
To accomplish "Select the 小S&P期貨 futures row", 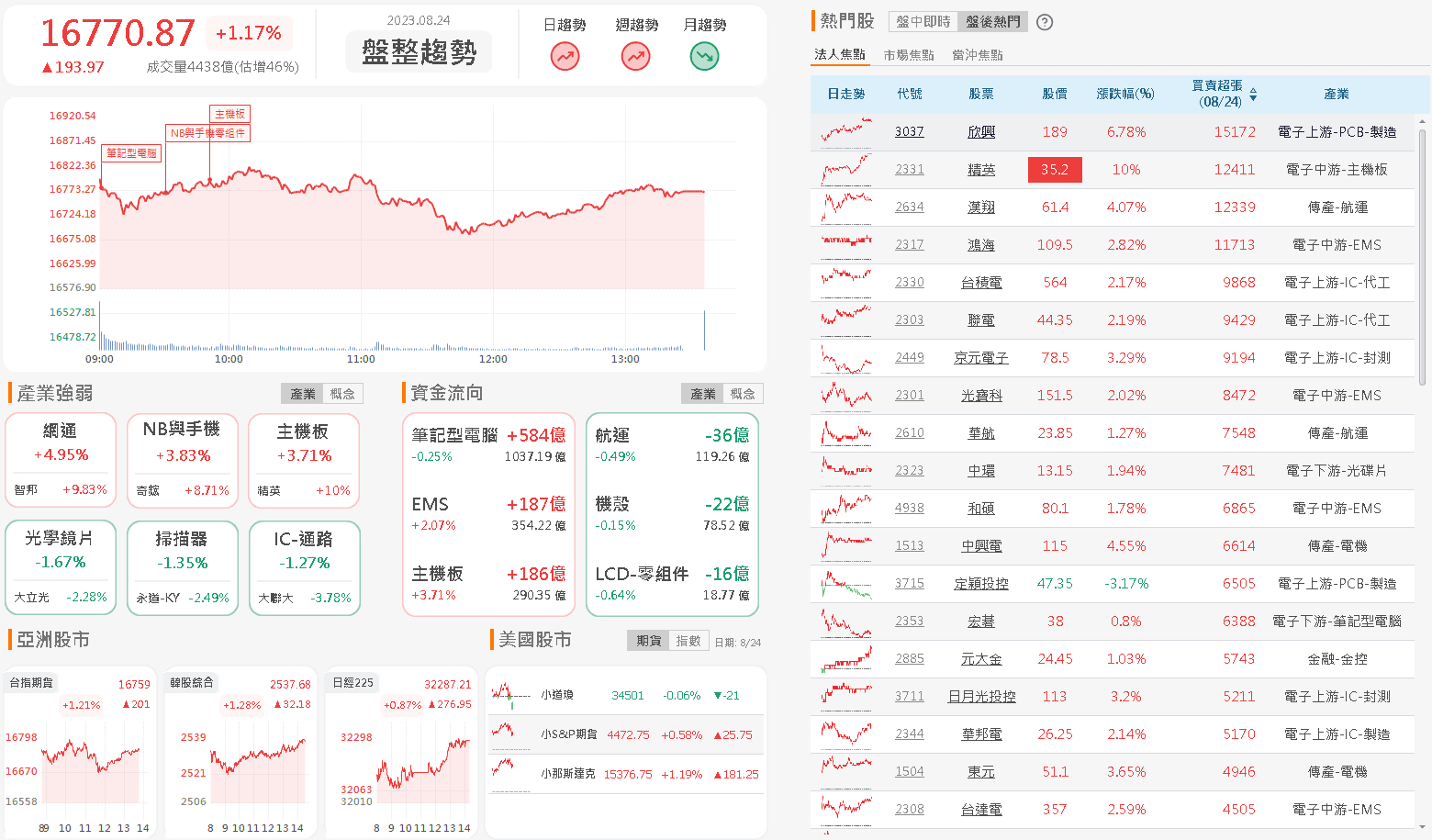I will coord(626,734).
